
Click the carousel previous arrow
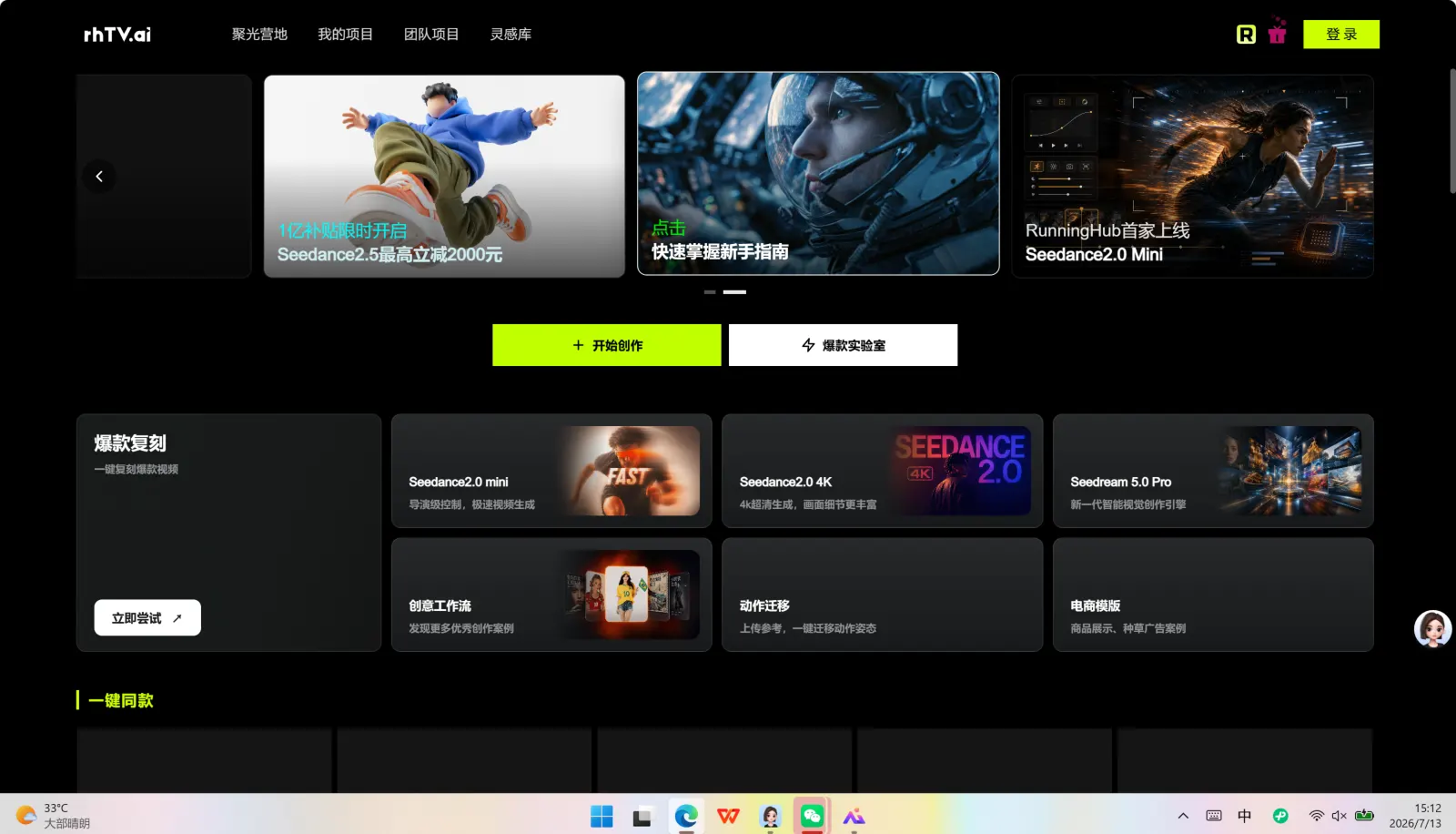pyautogui.click(x=99, y=177)
